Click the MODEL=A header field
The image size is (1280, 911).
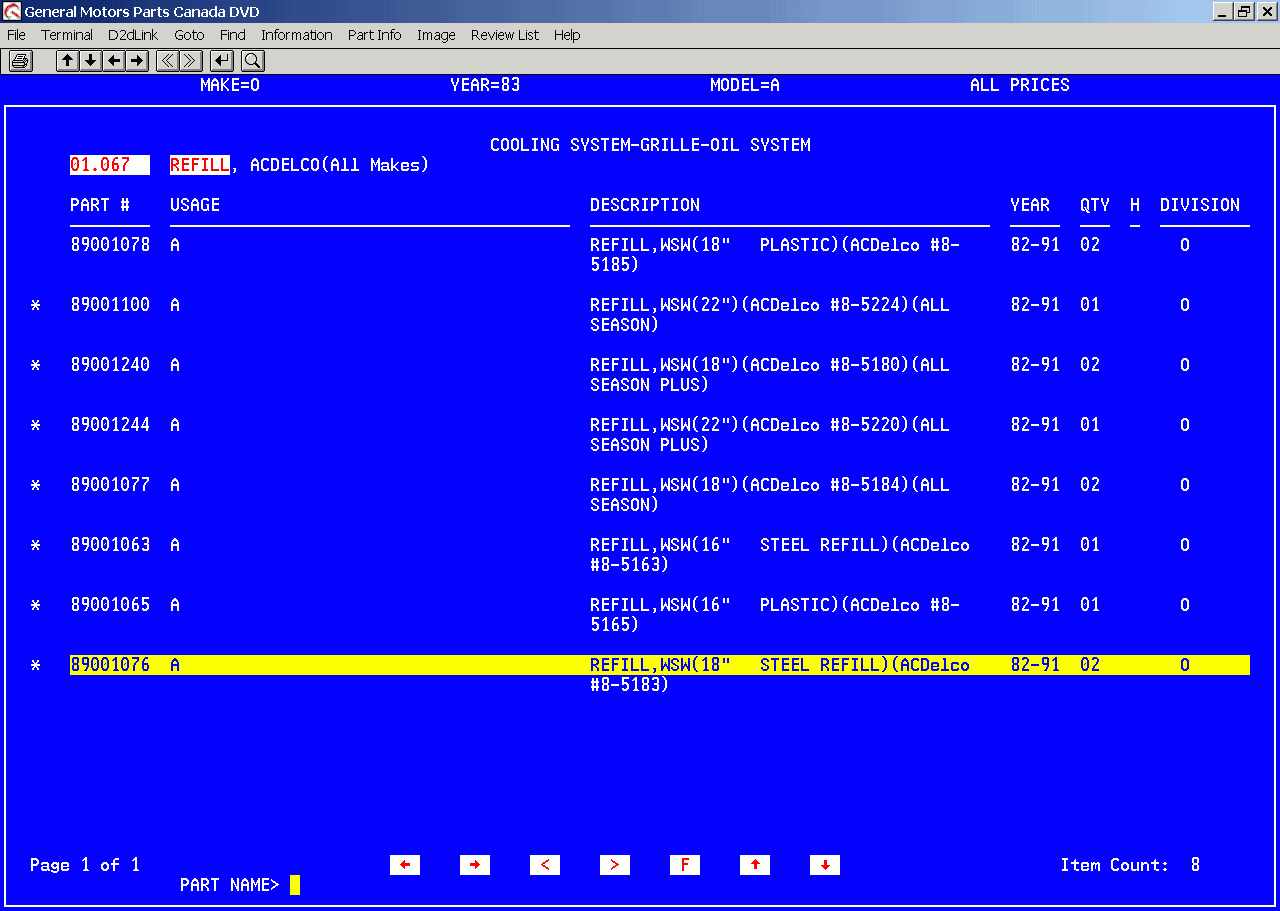[x=745, y=85]
